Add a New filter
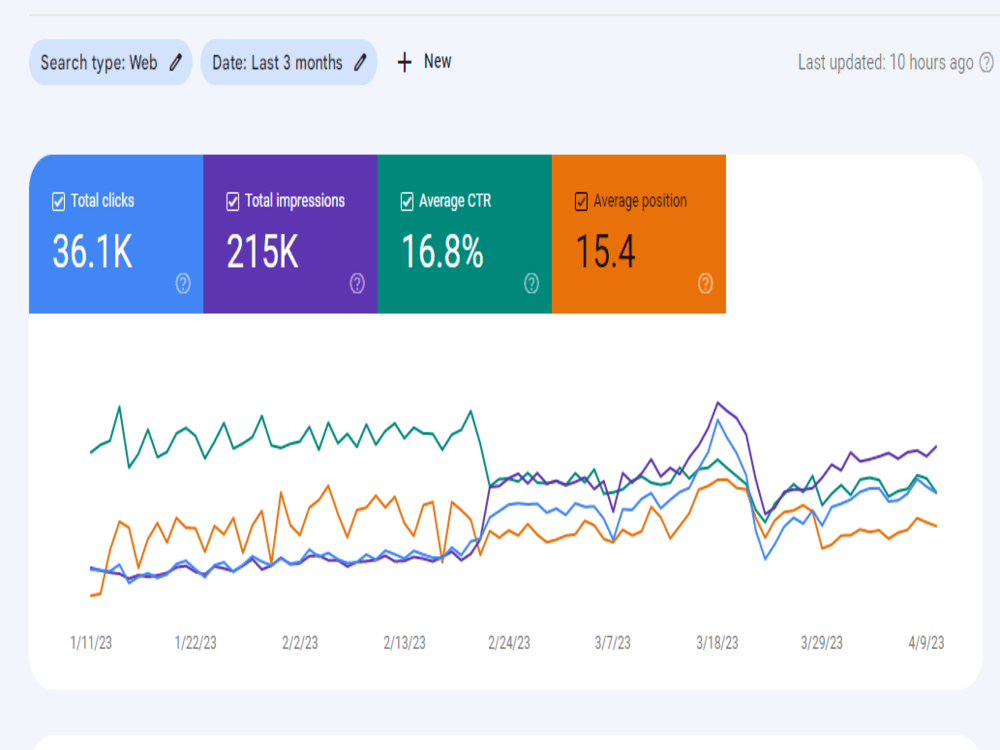Screen dimensions: 1000x750 (x=424, y=62)
